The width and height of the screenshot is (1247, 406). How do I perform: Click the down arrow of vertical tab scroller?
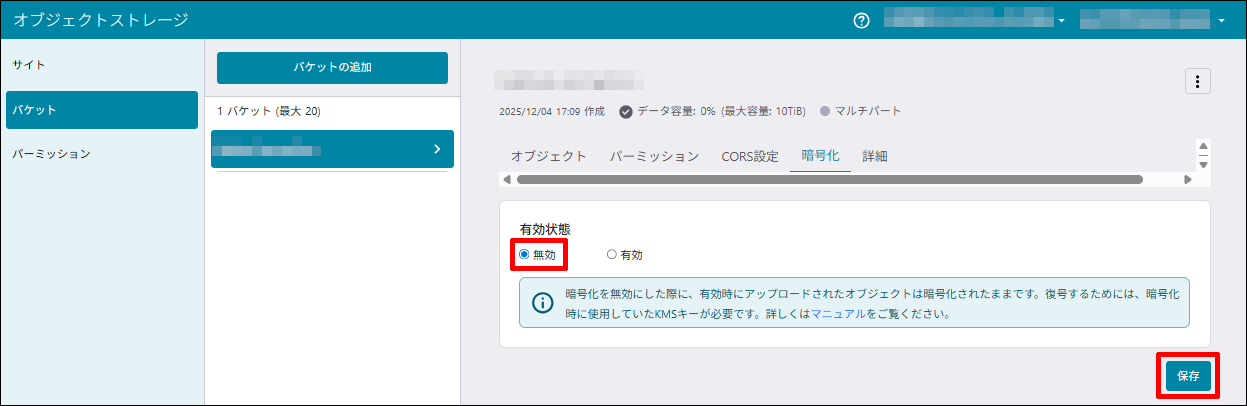(x=1203, y=164)
